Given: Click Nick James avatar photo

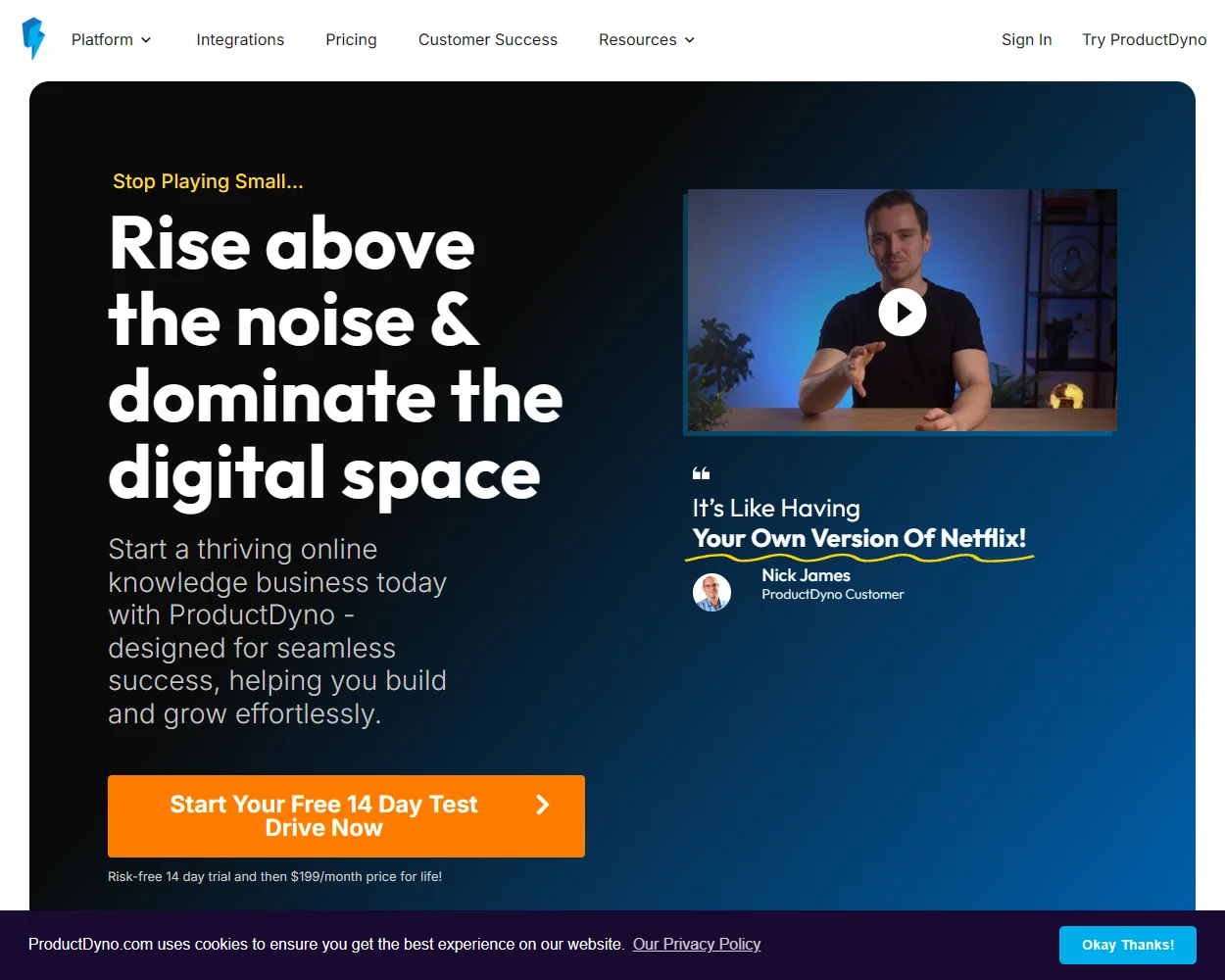Looking at the screenshot, I should (x=712, y=592).
